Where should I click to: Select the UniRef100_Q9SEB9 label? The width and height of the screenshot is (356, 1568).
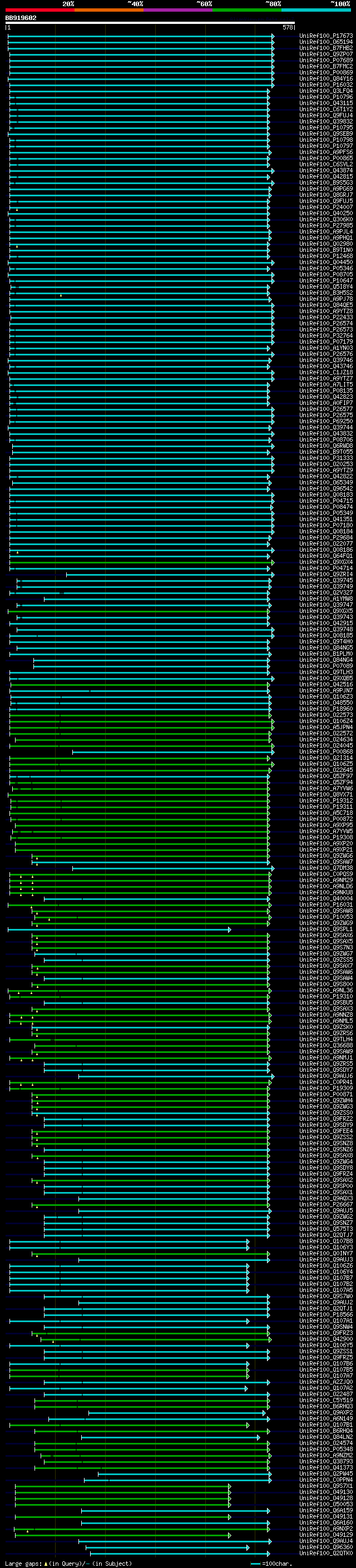click(x=326, y=134)
